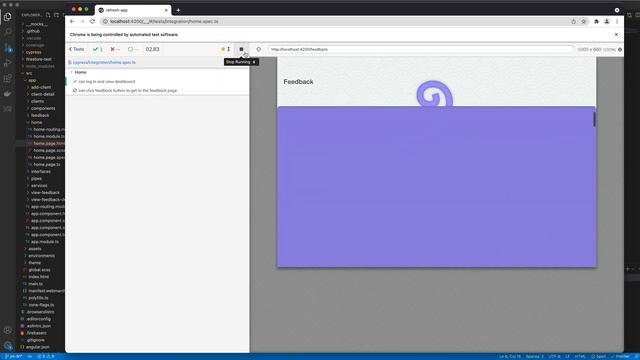Expand the theme folder

click(35, 263)
